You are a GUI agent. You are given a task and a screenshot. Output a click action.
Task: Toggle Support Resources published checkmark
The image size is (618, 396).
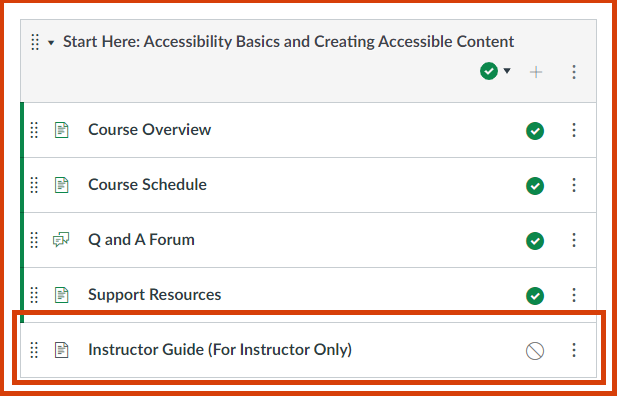(535, 296)
